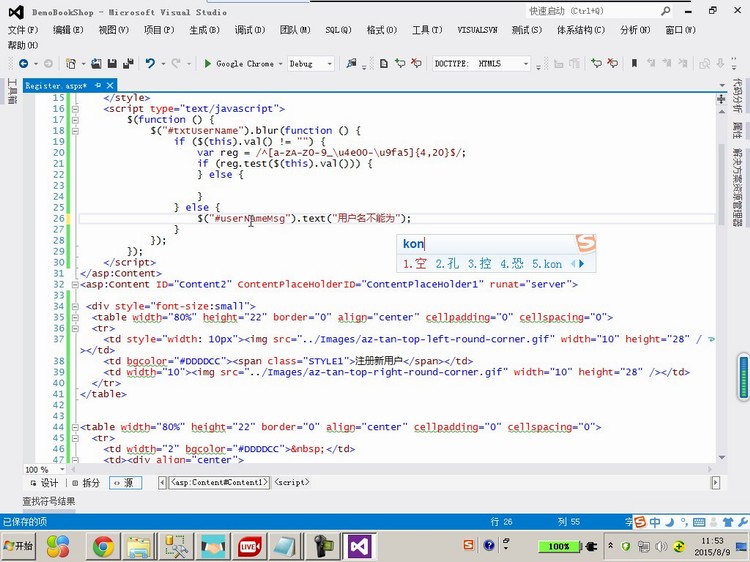Open the VISUALSVN menu
The width and height of the screenshot is (750, 562).
coord(477,30)
